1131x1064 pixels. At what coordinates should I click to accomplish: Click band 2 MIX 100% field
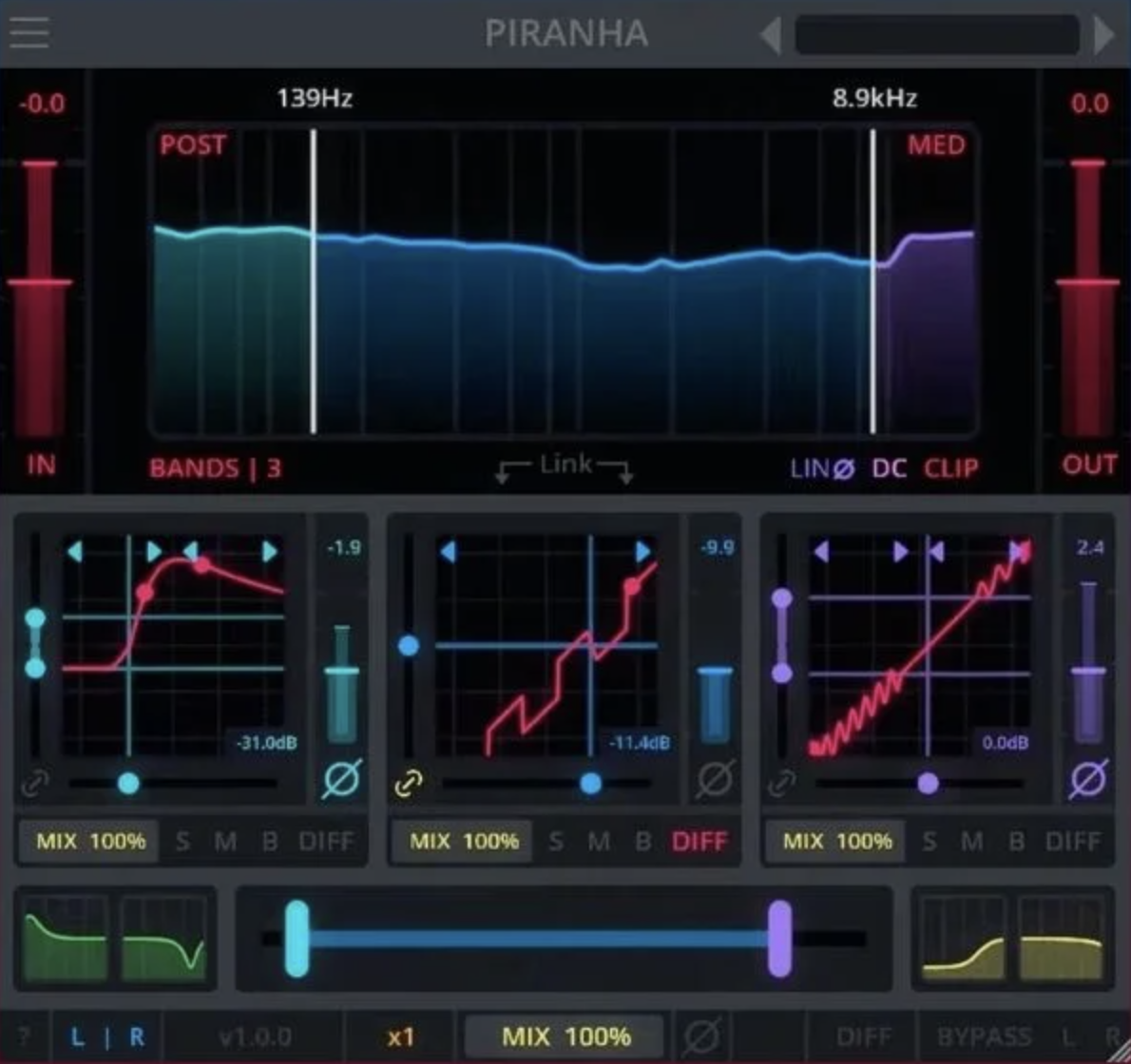coord(463,842)
